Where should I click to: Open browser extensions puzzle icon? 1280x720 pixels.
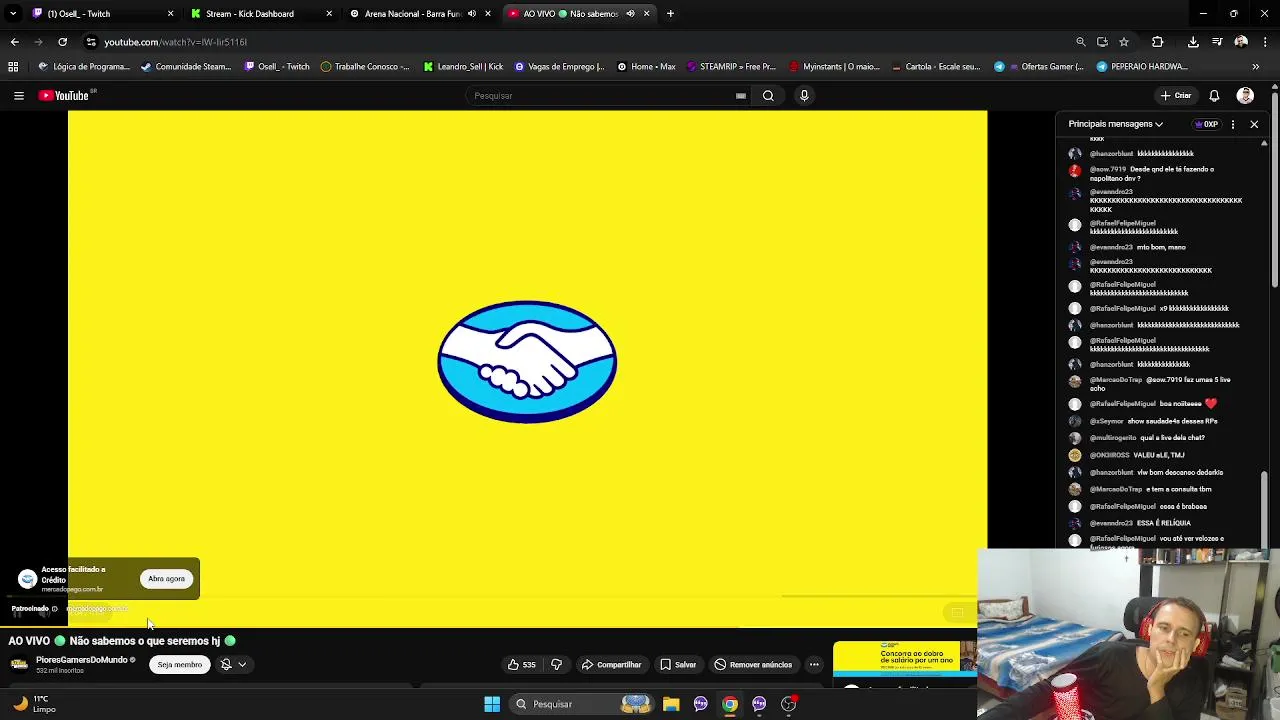point(1158,42)
